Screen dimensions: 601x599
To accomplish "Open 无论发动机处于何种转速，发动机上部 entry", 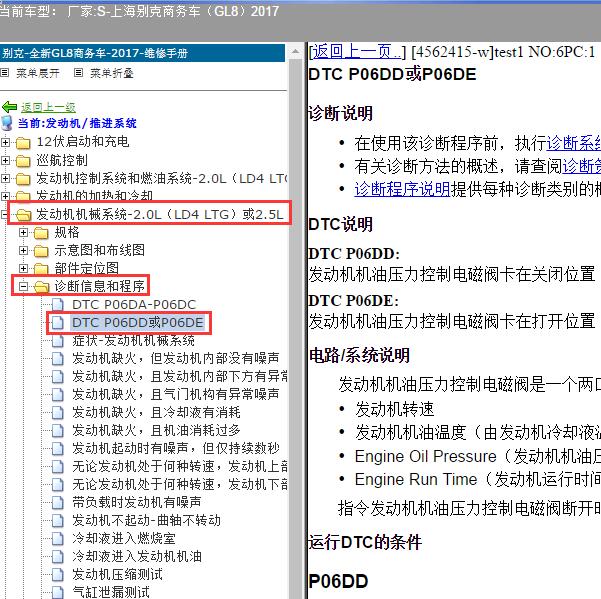I will [180, 466].
